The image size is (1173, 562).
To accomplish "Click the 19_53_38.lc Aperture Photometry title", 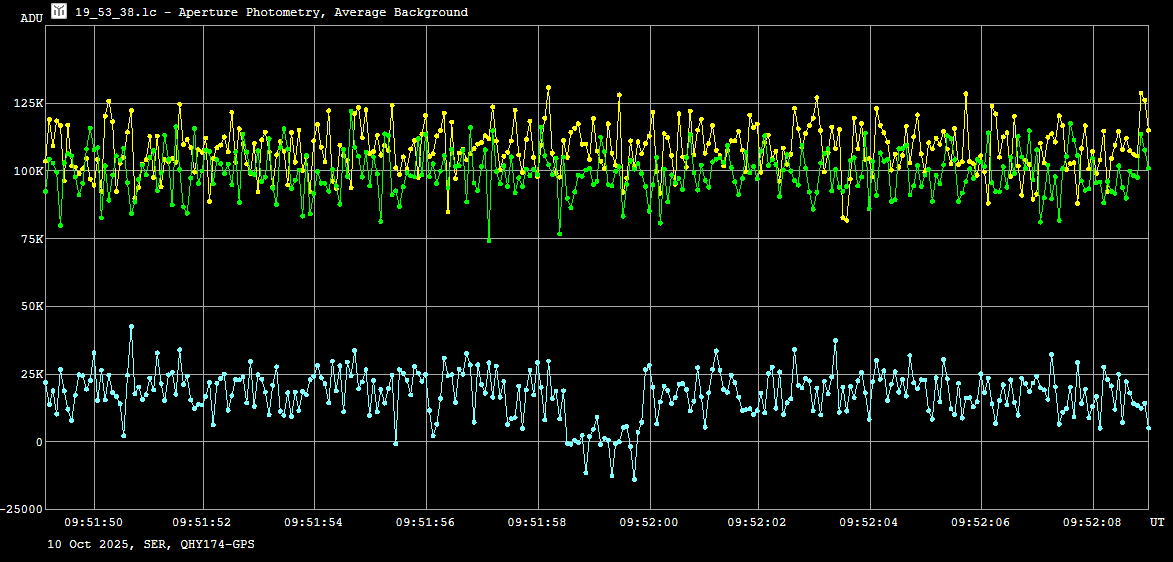I will (271, 12).
